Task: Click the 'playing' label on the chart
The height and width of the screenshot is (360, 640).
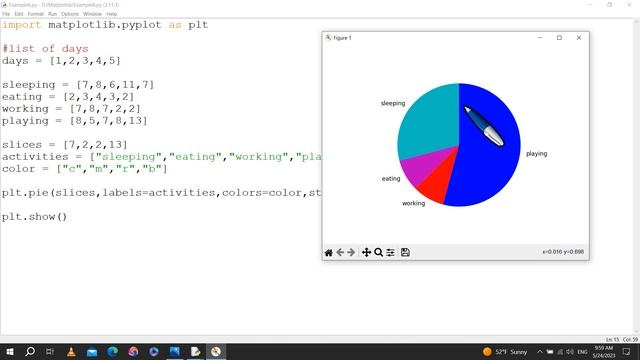Action: click(536, 154)
